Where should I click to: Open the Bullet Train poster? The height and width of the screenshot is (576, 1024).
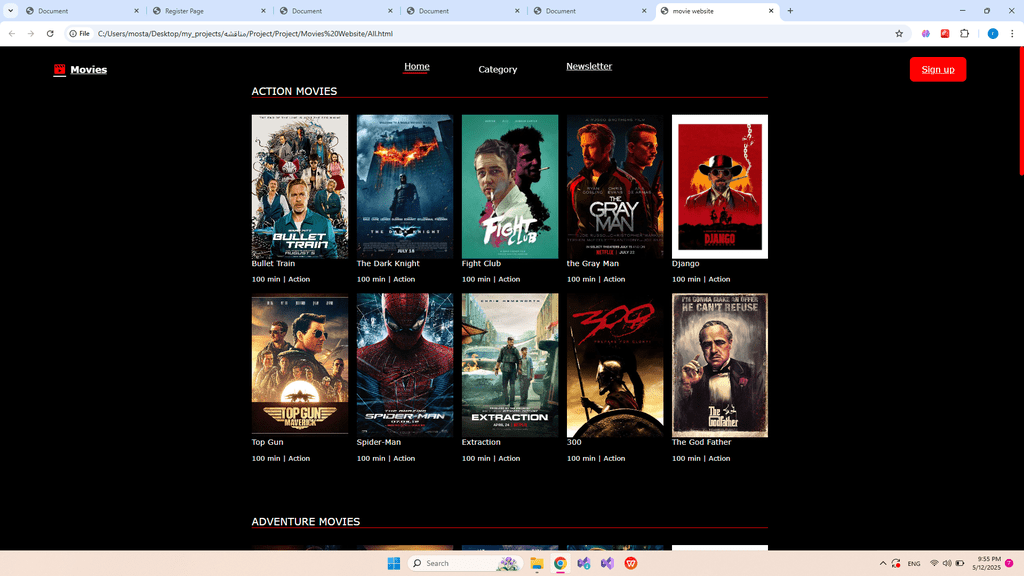click(300, 187)
